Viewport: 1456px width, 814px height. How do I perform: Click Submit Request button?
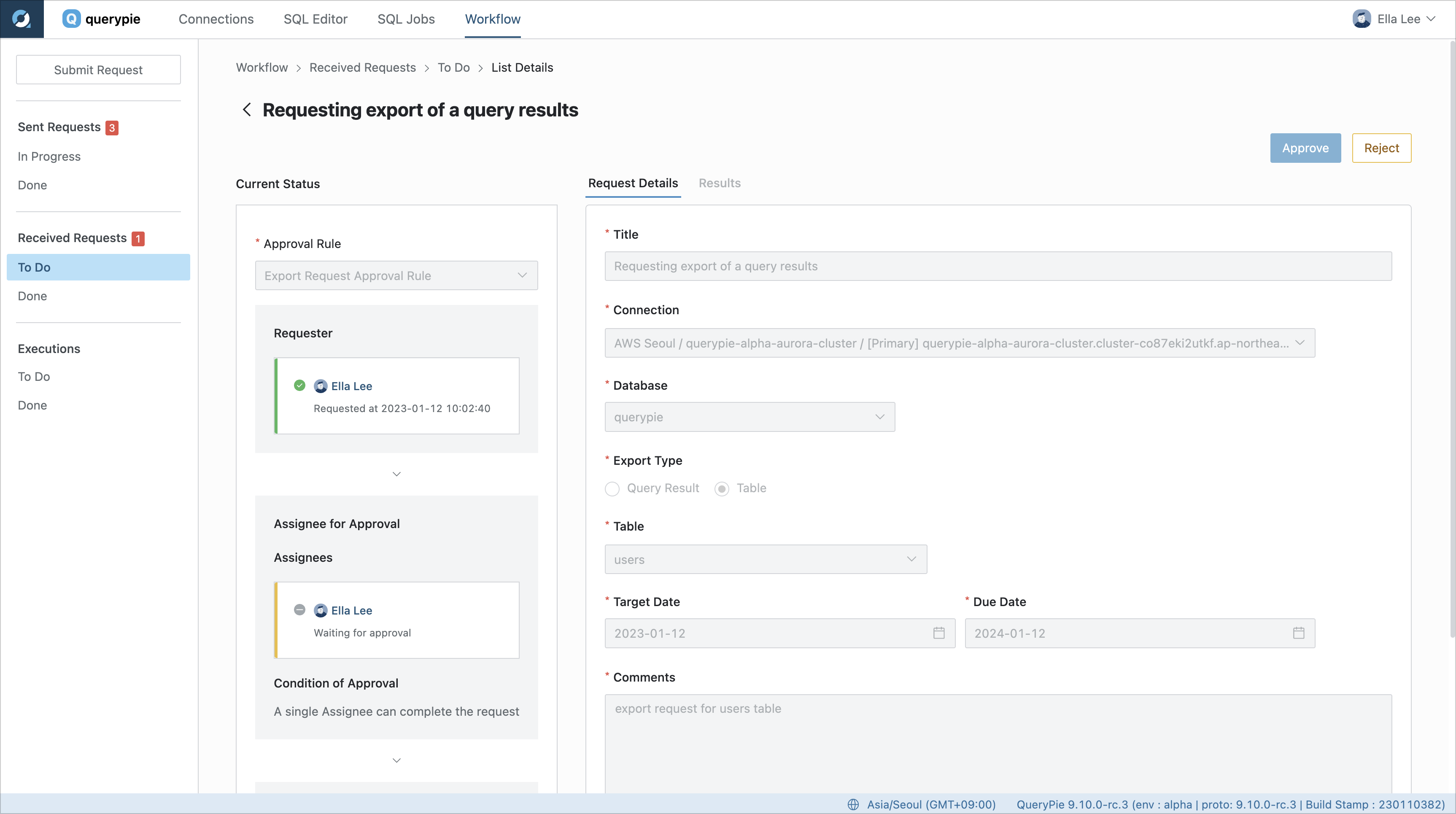pos(98,70)
